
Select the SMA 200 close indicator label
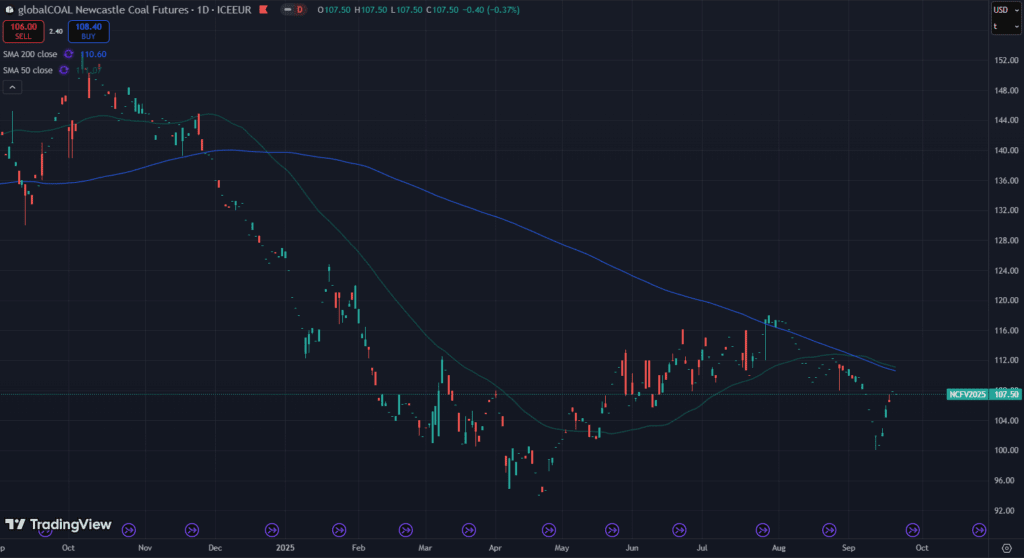coord(30,54)
